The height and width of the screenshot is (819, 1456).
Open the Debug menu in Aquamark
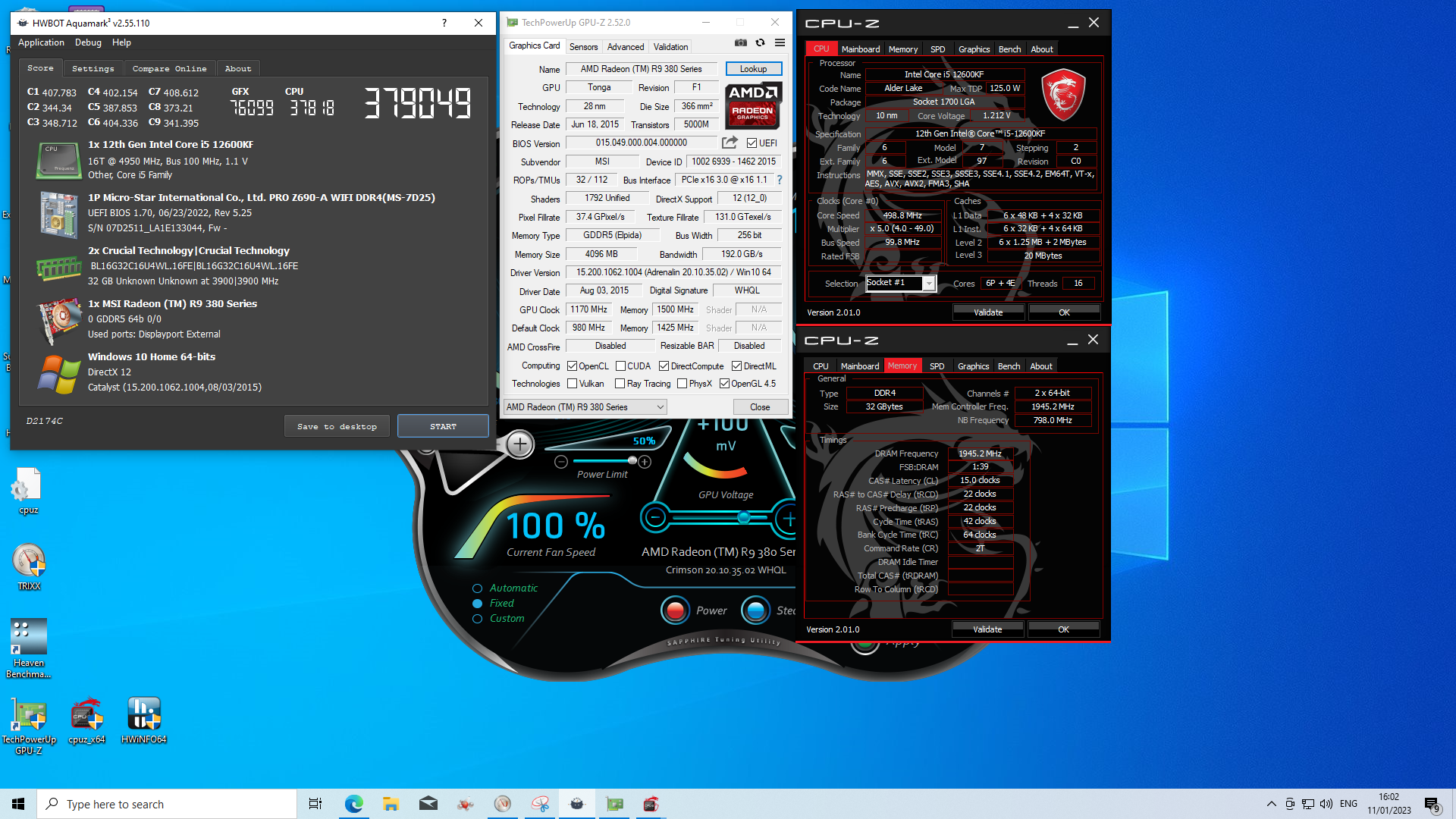click(x=88, y=42)
